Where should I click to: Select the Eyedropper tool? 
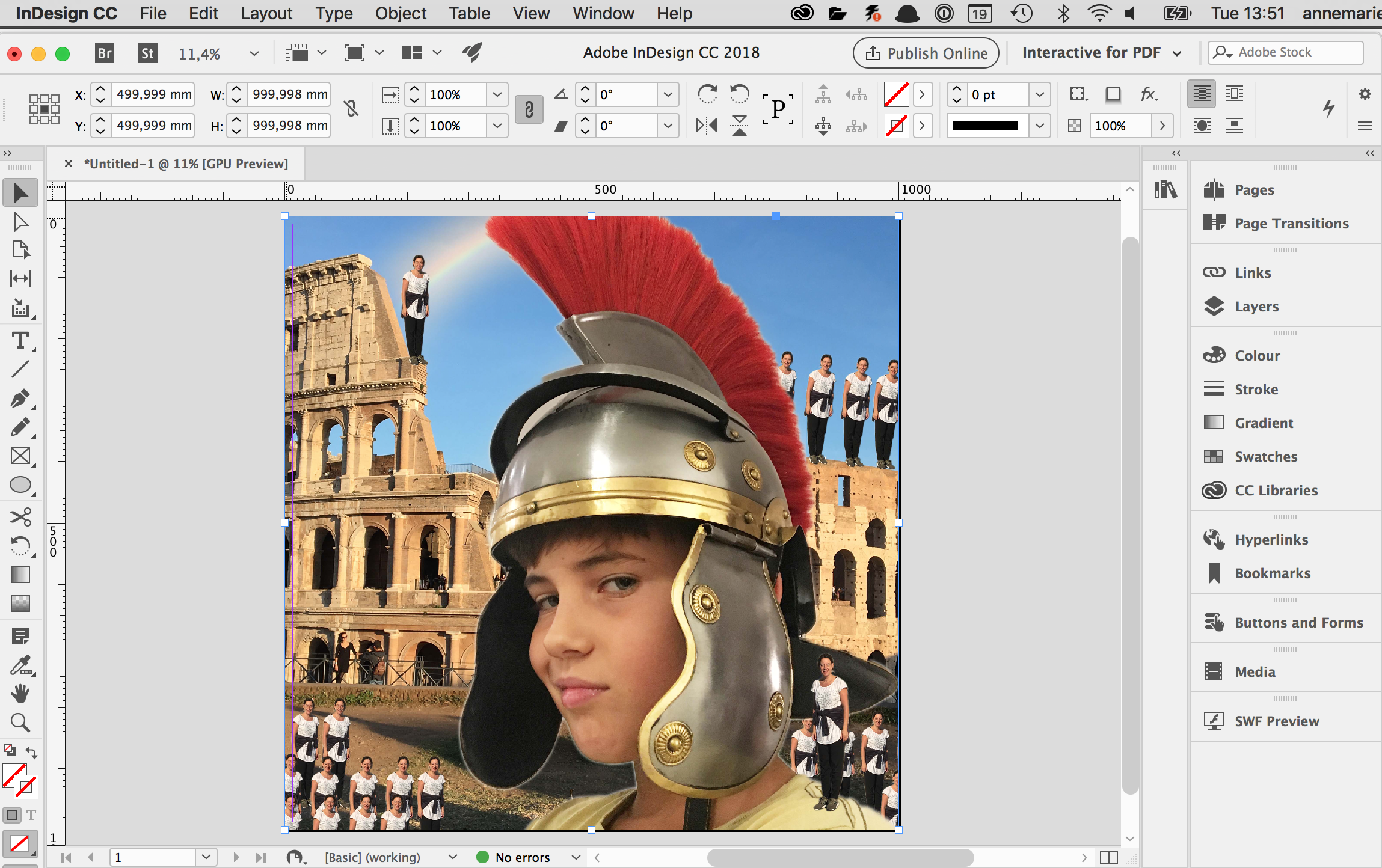pos(20,665)
